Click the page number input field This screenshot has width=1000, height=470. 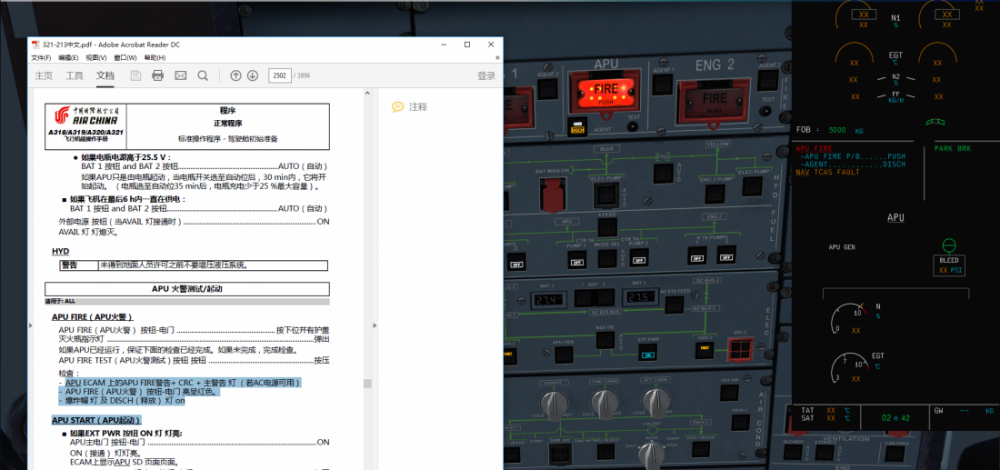[x=280, y=75]
